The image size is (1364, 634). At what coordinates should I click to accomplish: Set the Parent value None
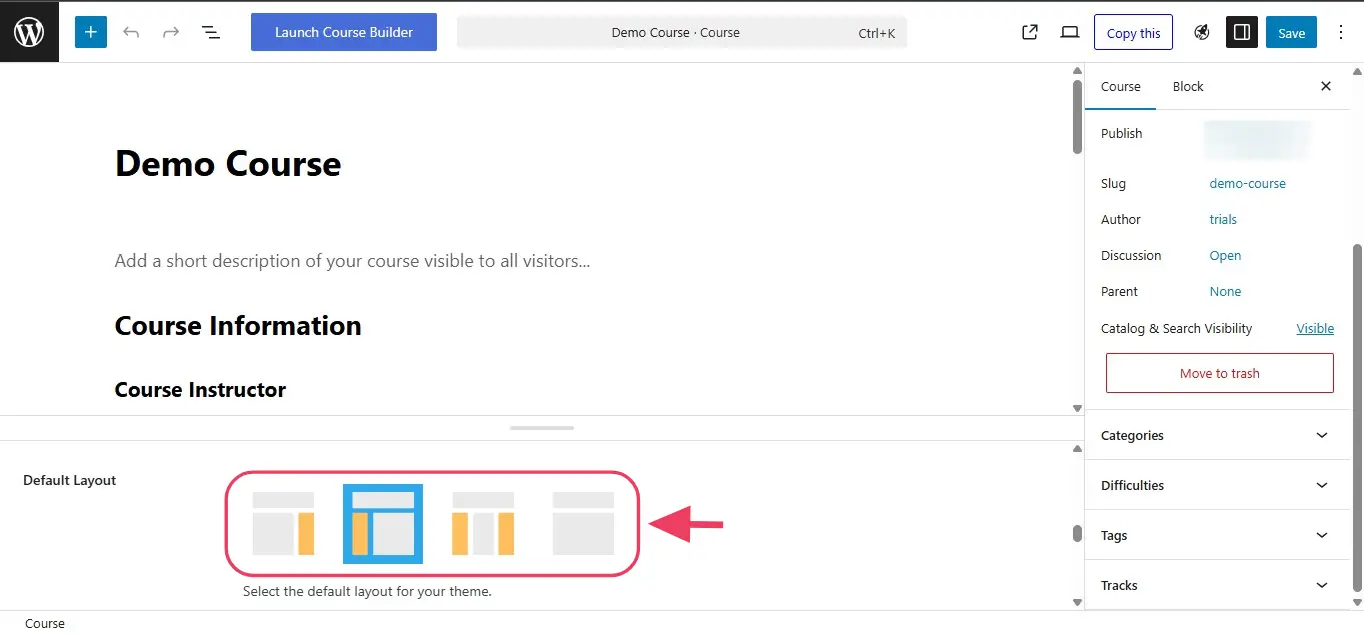[x=1225, y=291]
